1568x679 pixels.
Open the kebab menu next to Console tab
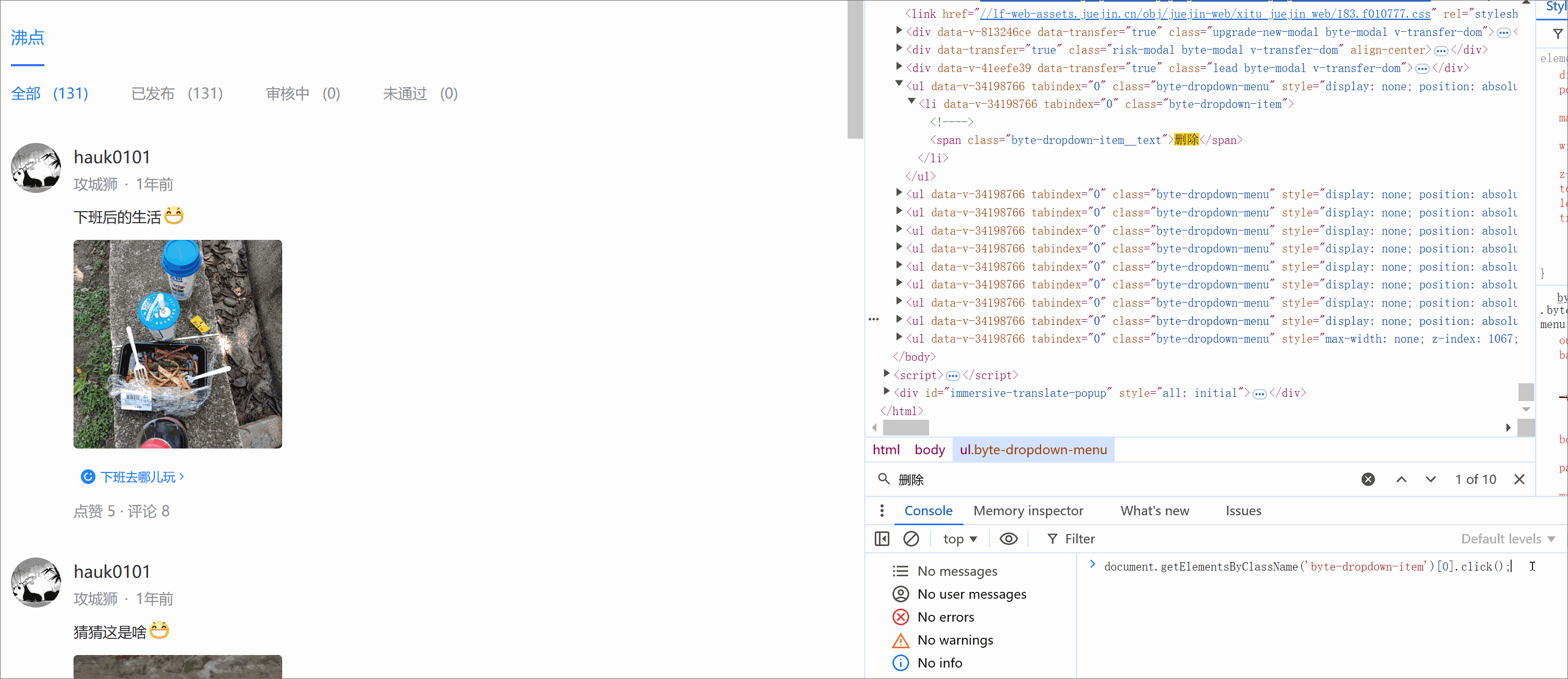(x=882, y=511)
